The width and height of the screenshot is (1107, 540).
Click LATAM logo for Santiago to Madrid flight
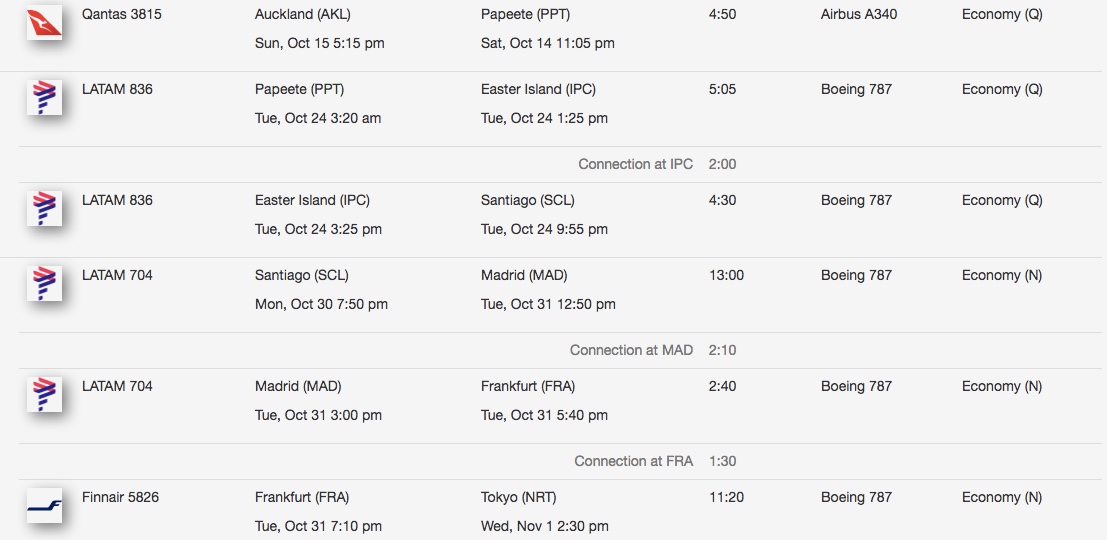pyautogui.click(x=44, y=283)
